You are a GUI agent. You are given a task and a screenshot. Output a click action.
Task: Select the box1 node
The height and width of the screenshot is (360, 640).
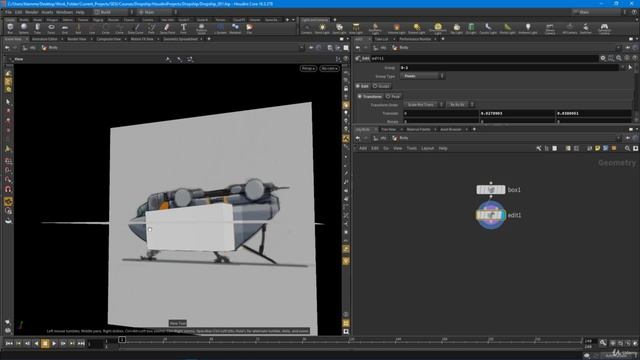tap(491, 190)
